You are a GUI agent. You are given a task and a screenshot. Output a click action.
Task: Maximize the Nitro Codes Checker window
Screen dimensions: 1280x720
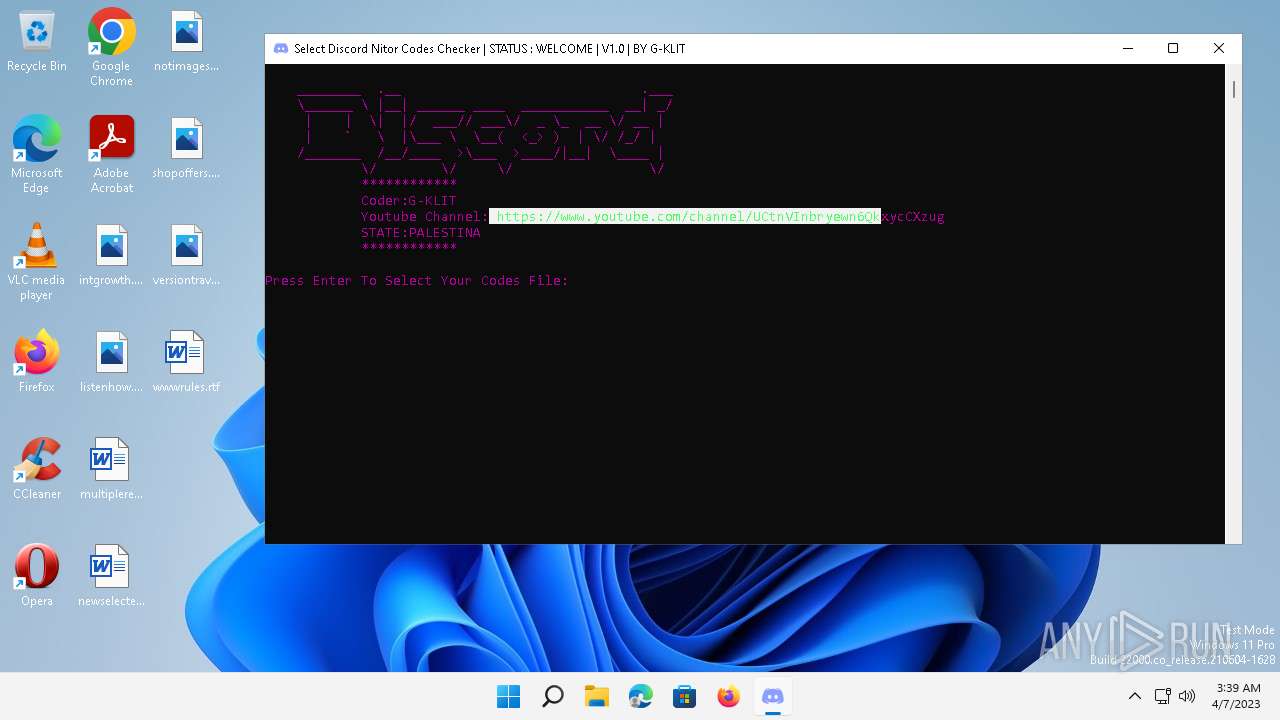click(x=1173, y=49)
